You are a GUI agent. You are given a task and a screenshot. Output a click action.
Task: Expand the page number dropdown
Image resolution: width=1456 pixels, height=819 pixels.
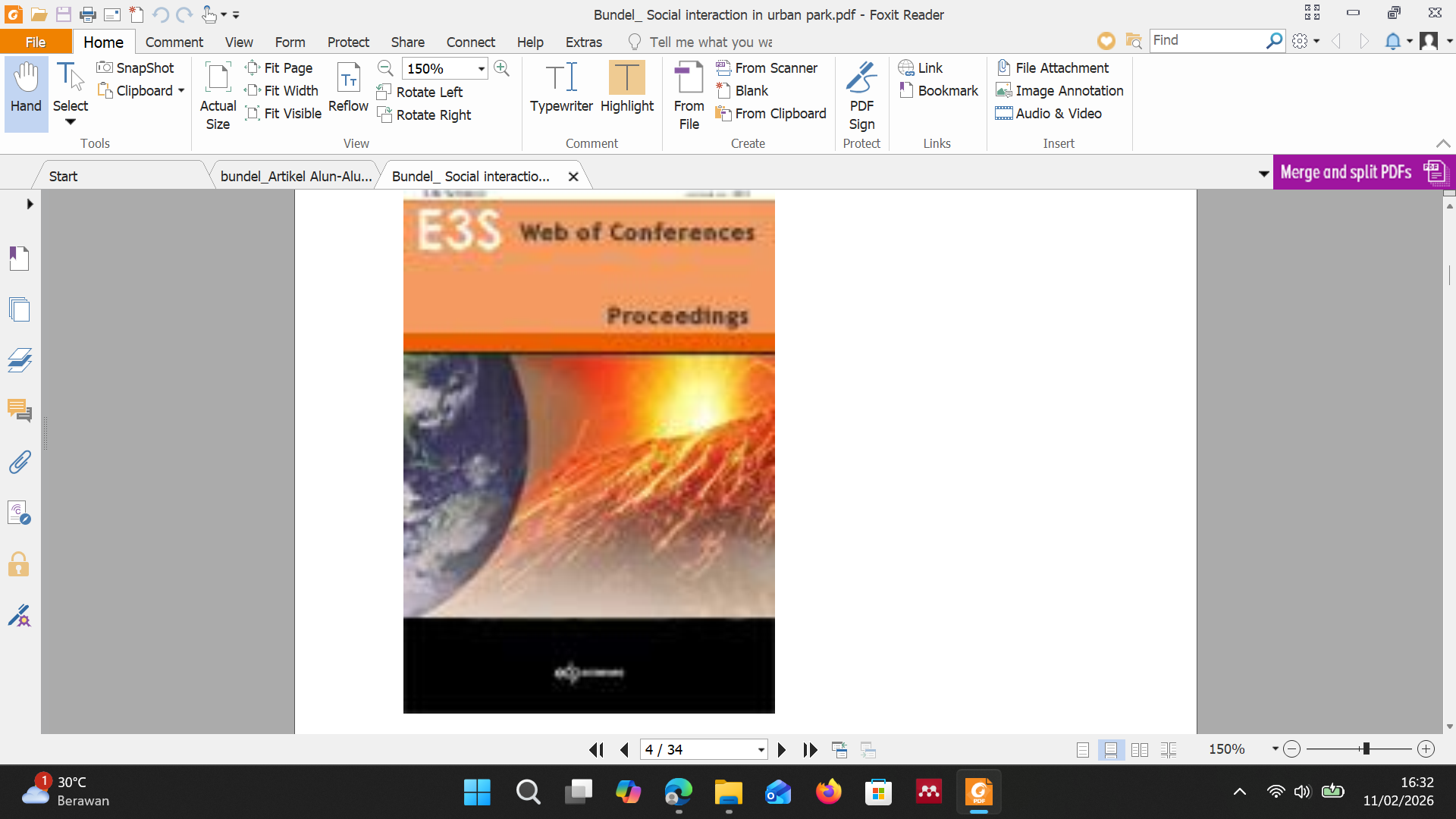761,750
